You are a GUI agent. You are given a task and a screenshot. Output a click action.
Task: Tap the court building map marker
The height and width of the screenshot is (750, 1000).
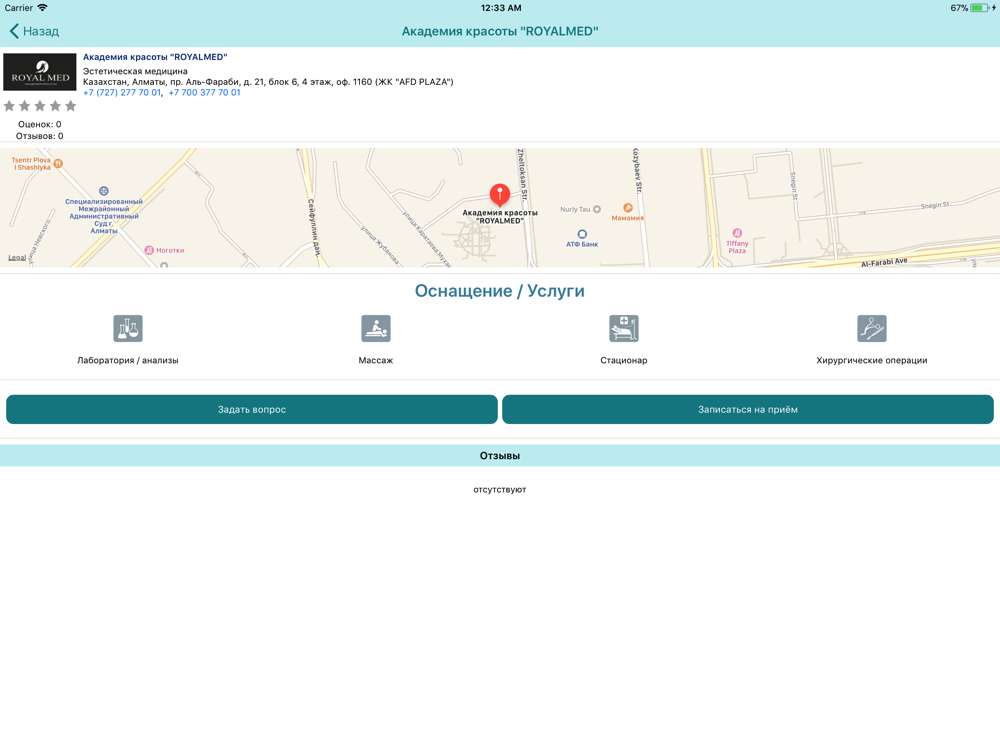(104, 191)
